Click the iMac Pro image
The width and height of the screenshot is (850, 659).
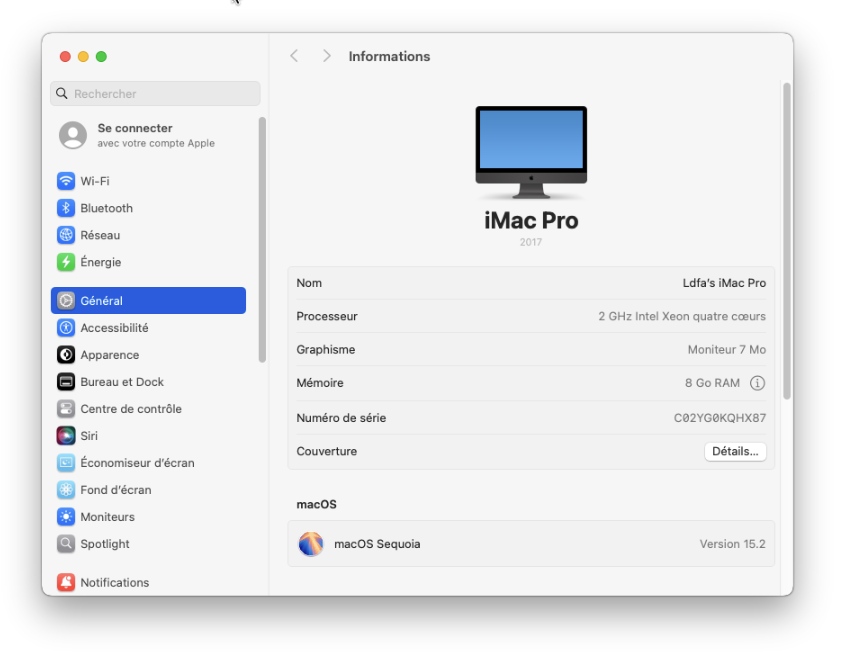(x=531, y=152)
